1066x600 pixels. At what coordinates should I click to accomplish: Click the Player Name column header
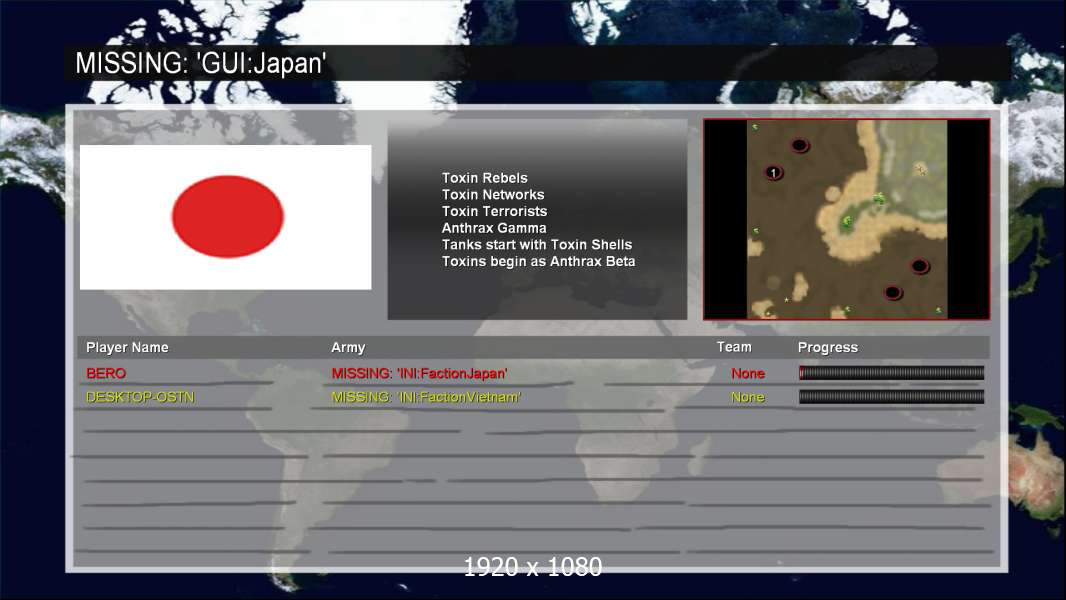pos(127,347)
